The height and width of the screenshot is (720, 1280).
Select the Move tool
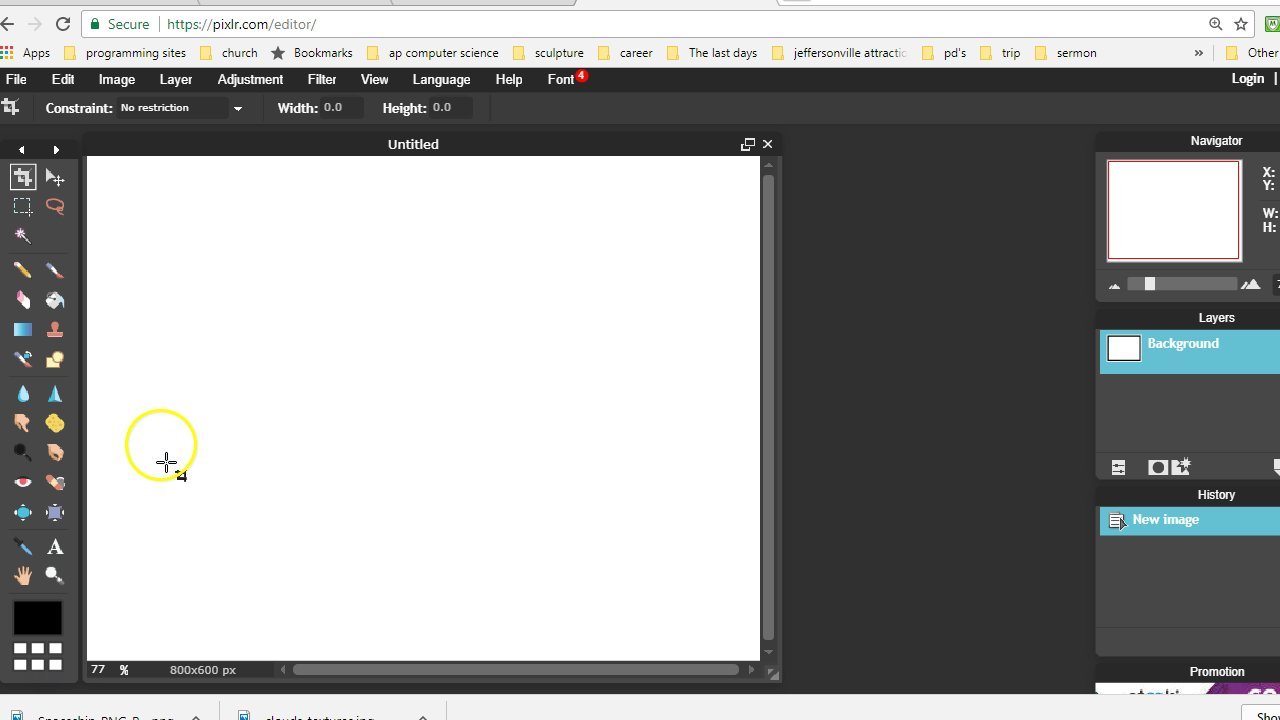[x=55, y=177]
